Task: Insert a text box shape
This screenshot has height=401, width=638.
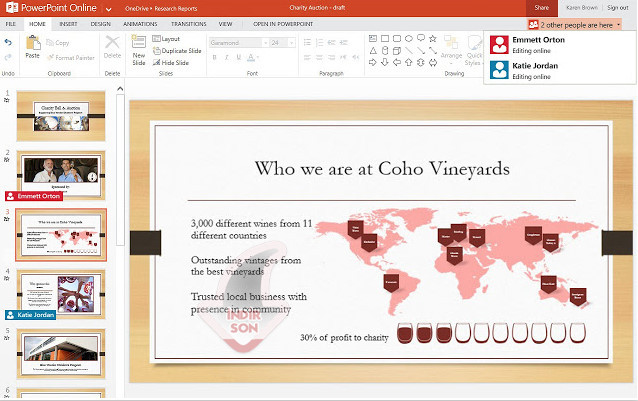Action: pyautogui.click(x=373, y=38)
